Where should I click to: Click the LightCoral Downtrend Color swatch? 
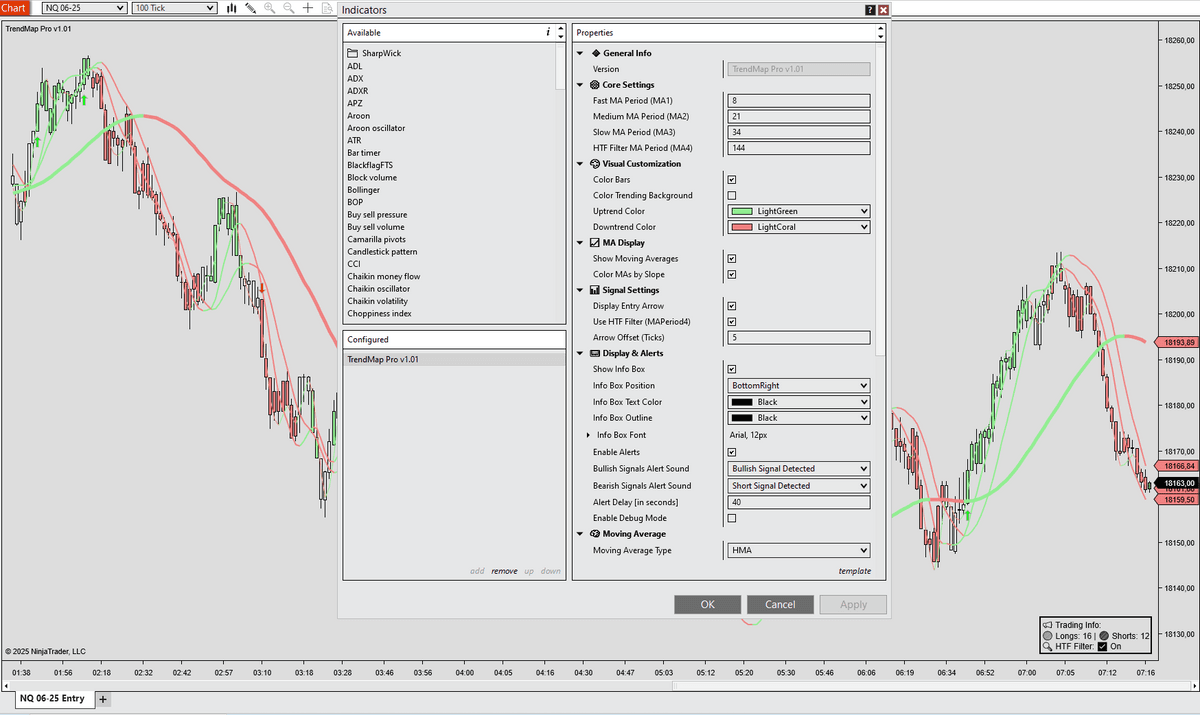click(x=743, y=227)
